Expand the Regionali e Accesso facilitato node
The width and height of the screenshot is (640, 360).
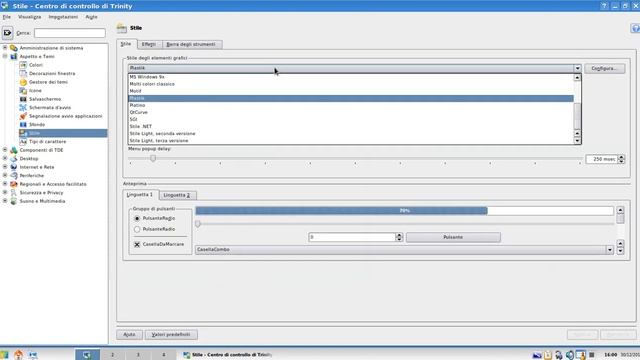pyautogui.click(x=5, y=184)
